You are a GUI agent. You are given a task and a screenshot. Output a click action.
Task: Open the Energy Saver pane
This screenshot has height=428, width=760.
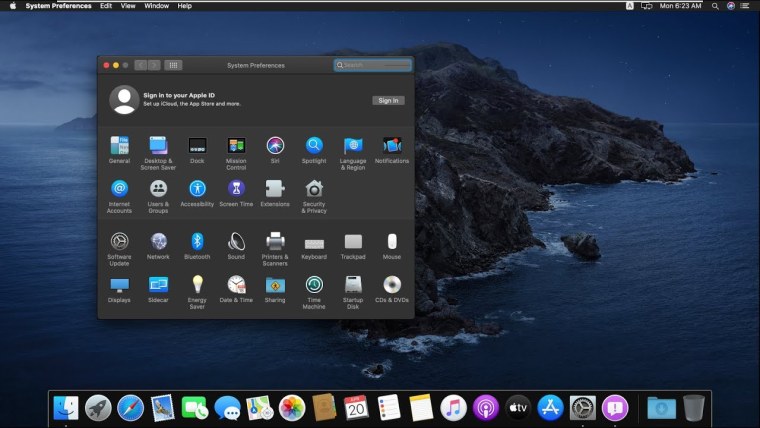(x=197, y=285)
